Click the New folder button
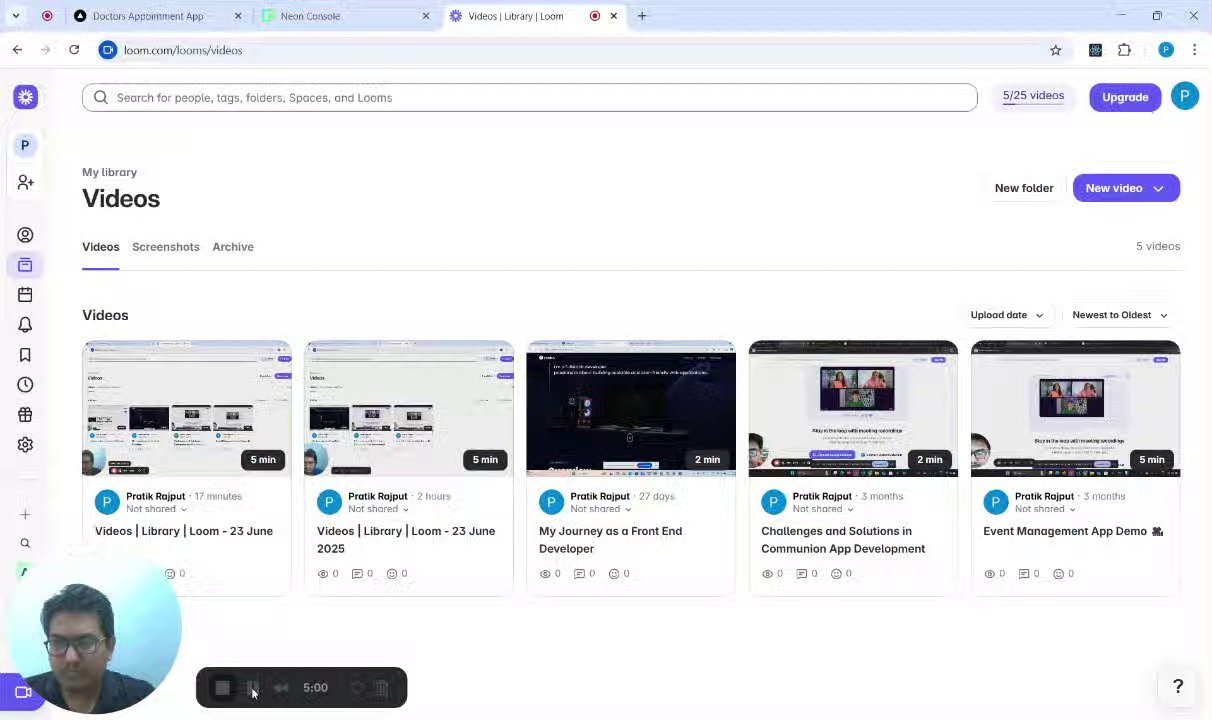Screen dimensions: 1212x720 [x=1024, y=188]
